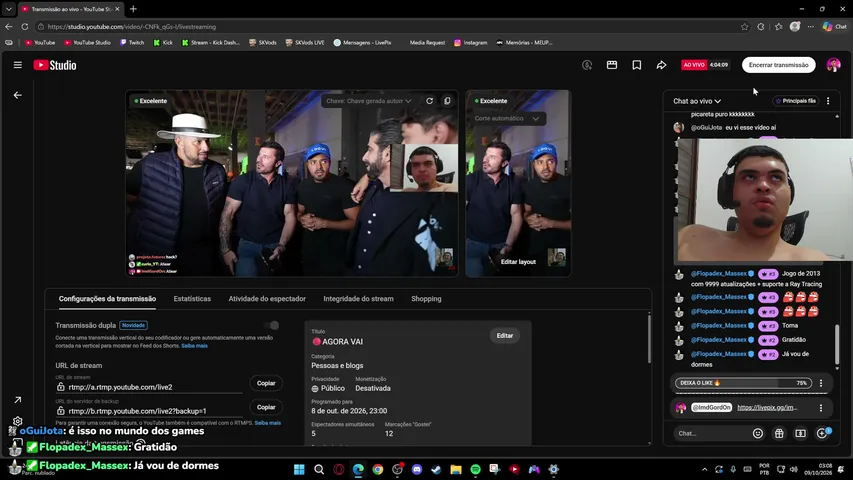
Task: Open the YouTube Studio hamburger menu
Action: click(x=17, y=65)
